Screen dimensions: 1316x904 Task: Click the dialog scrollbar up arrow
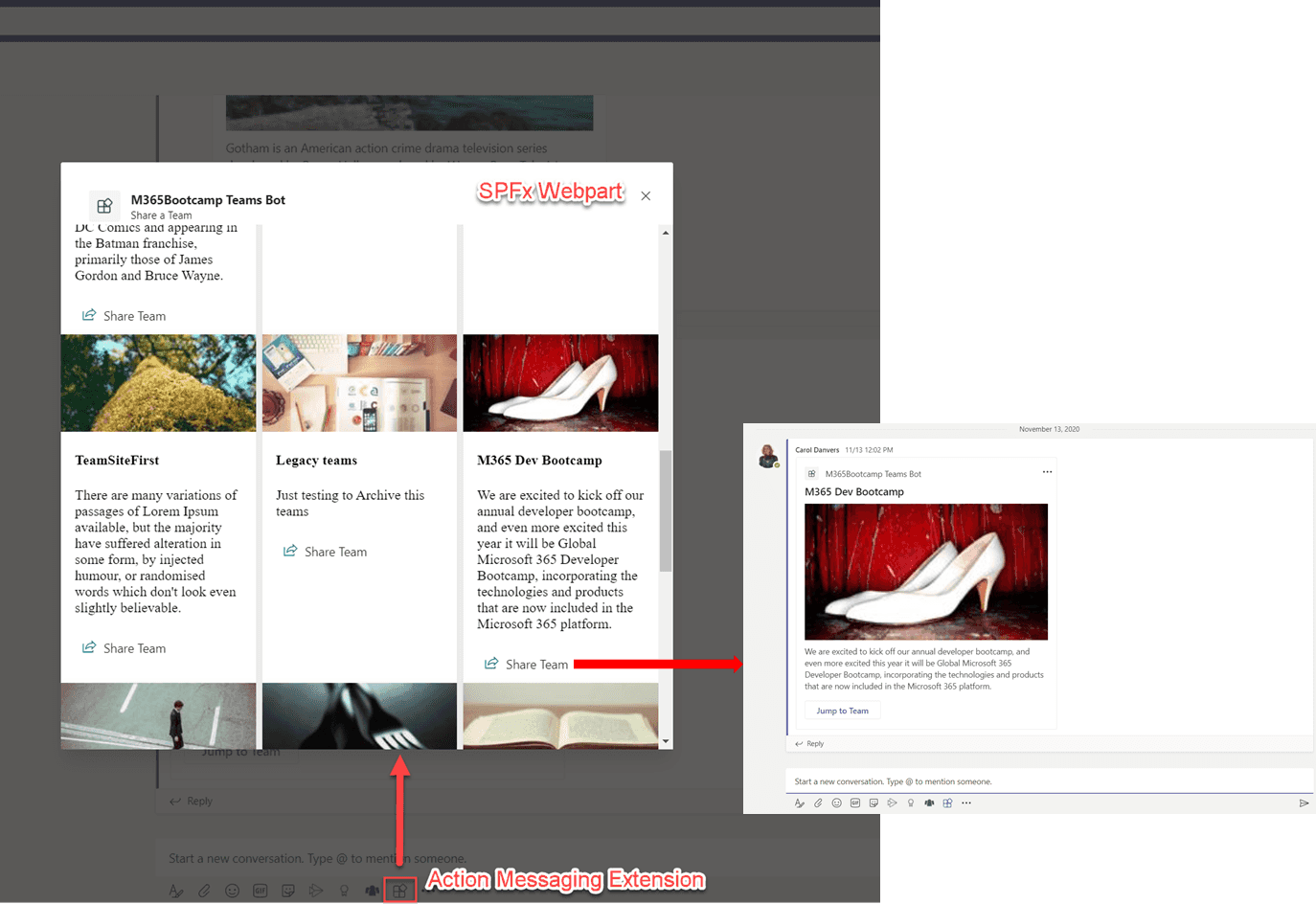[666, 233]
